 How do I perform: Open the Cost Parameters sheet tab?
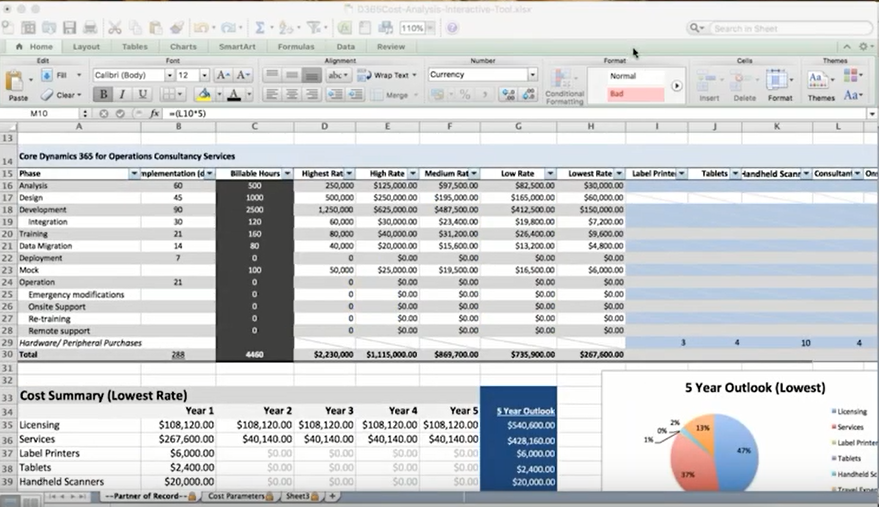[x=236, y=496]
